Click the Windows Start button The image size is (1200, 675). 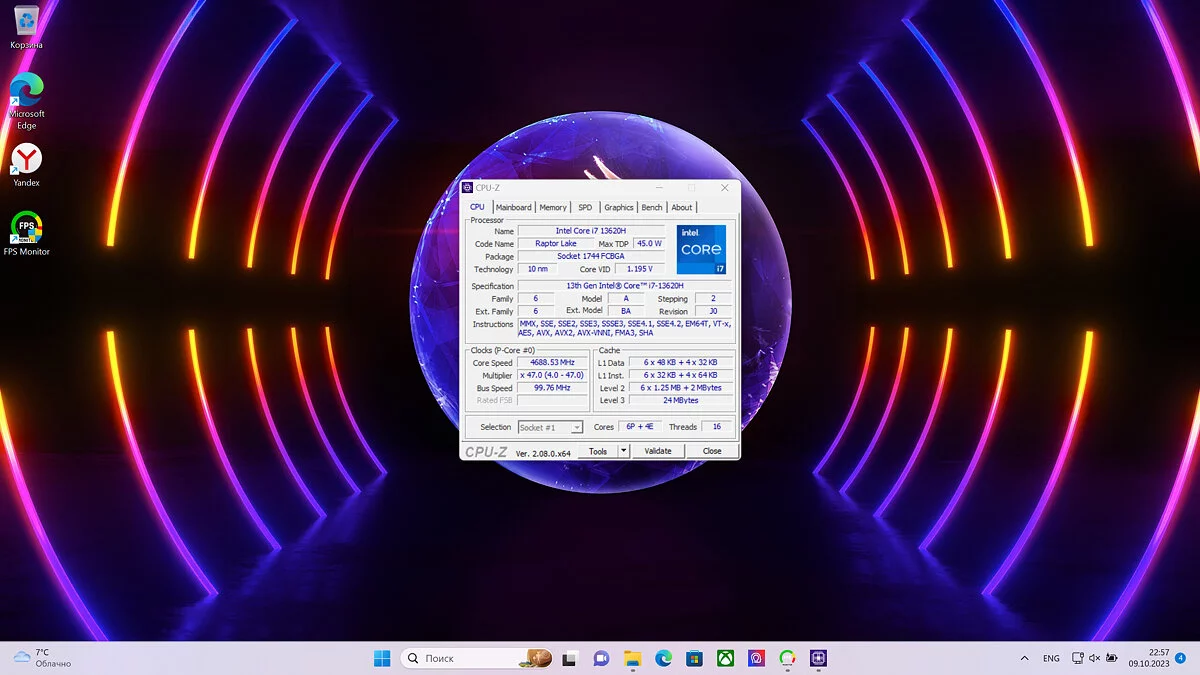pyautogui.click(x=382, y=658)
